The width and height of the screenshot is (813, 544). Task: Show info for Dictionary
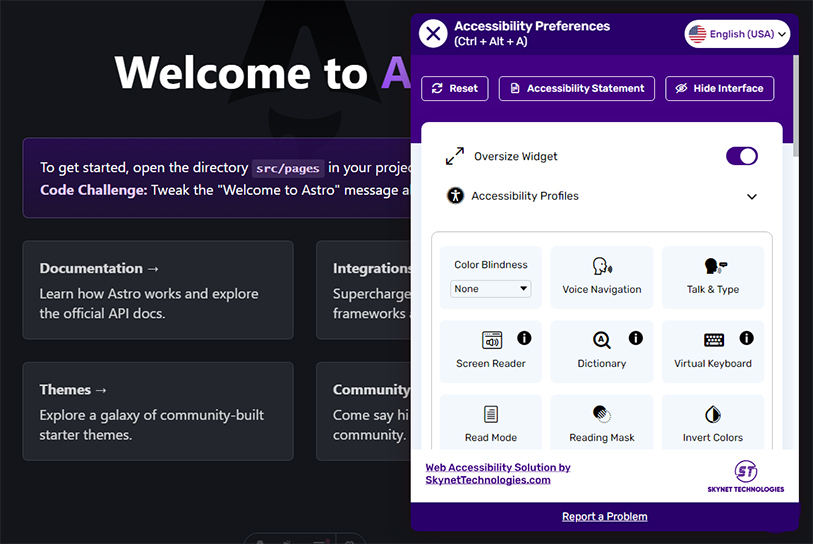[636, 338]
